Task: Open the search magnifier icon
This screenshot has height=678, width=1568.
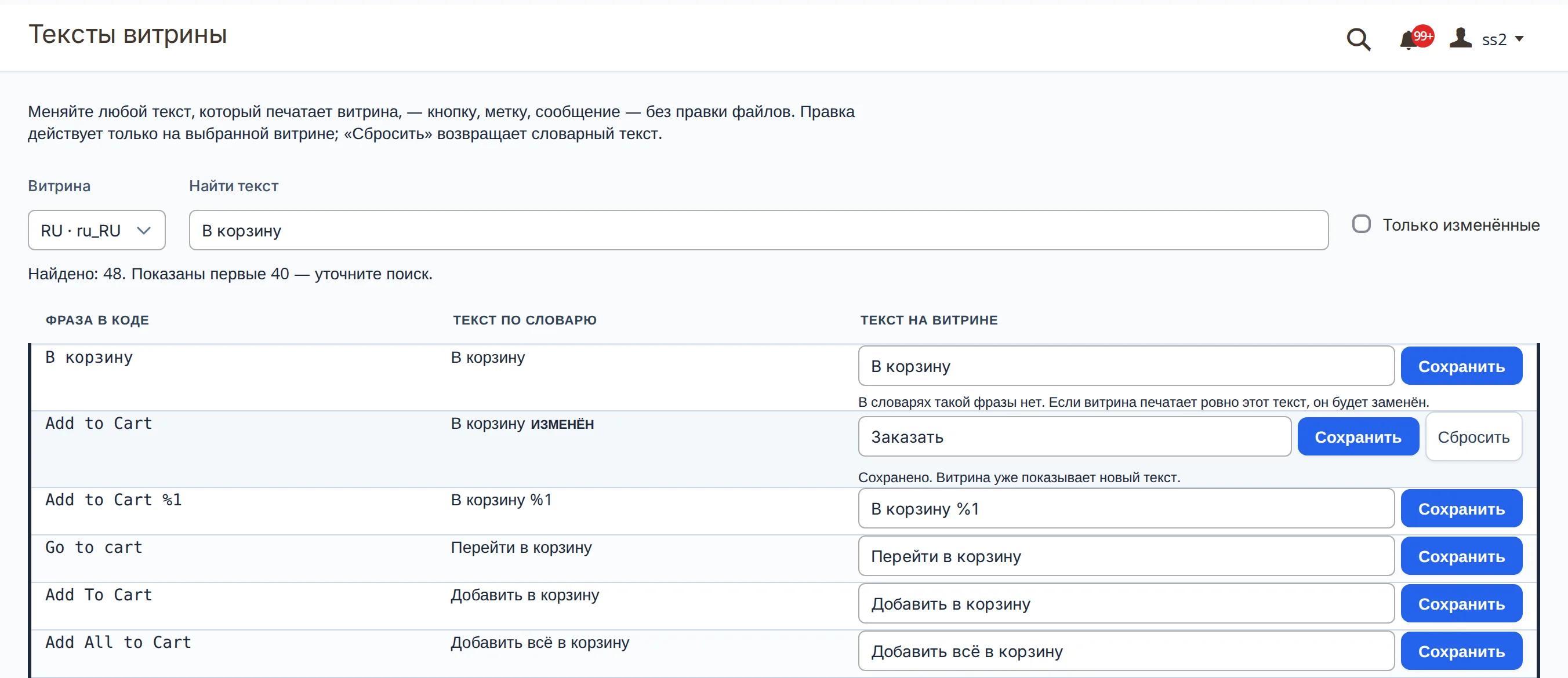Action: [1358, 39]
